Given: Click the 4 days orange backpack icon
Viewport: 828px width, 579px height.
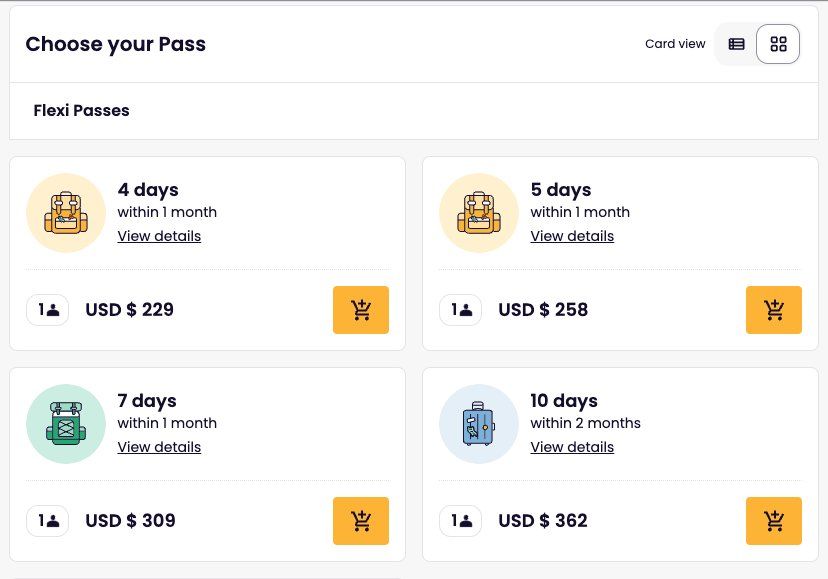Looking at the screenshot, I should [66, 213].
